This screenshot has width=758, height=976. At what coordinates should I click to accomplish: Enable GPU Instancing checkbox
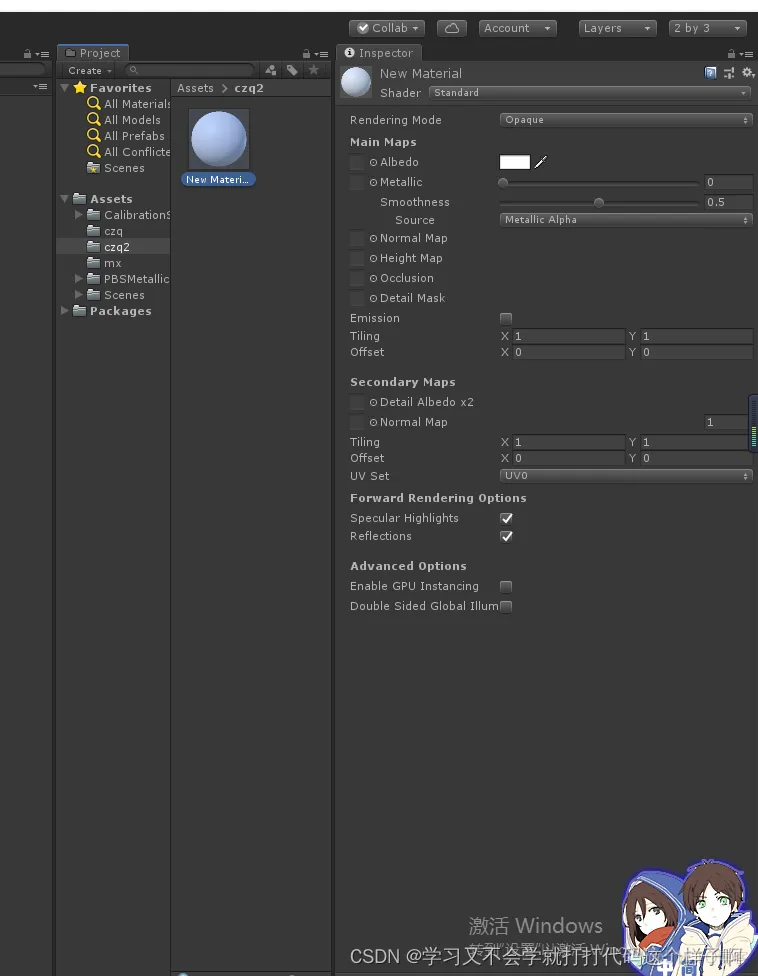[506, 587]
